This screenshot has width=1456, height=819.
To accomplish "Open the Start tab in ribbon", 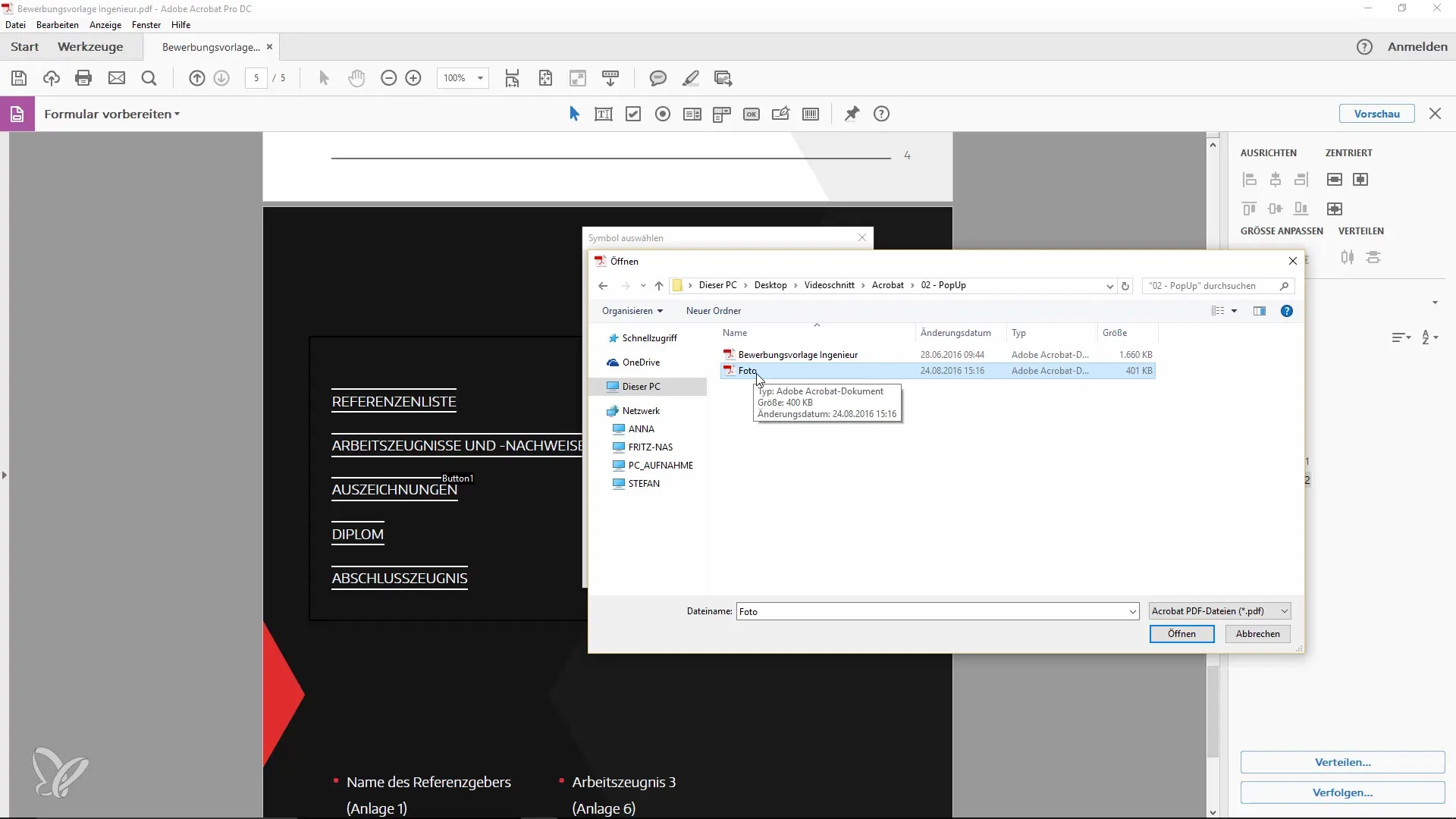I will coord(24,47).
